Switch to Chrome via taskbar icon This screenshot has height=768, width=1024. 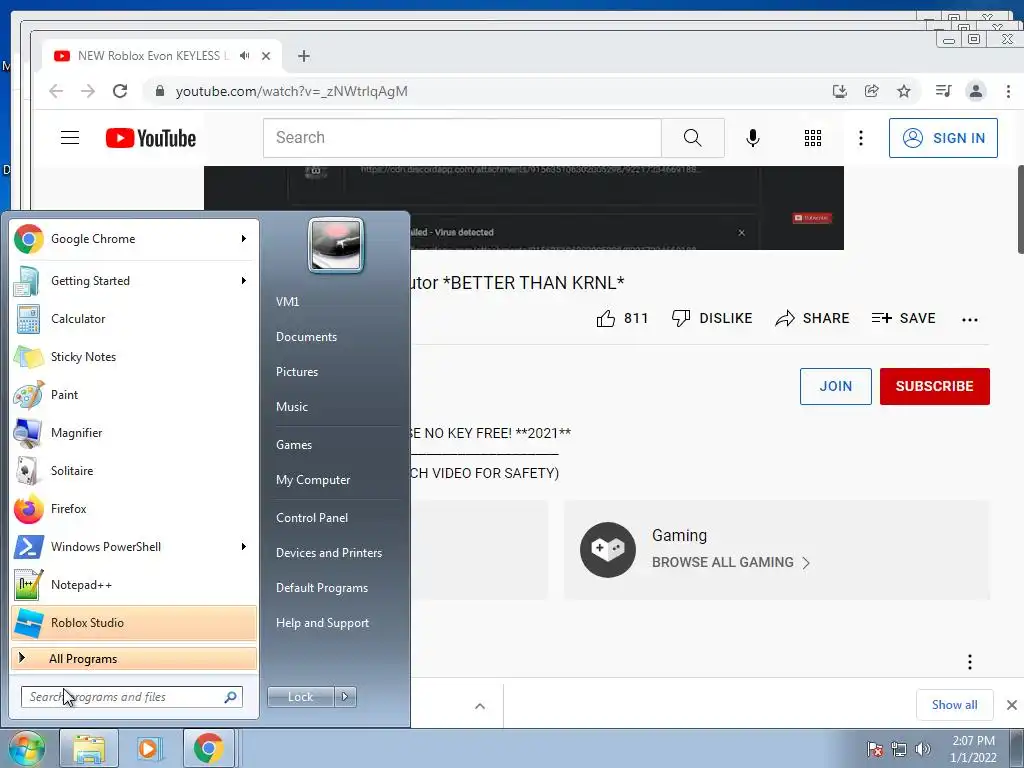(x=208, y=748)
